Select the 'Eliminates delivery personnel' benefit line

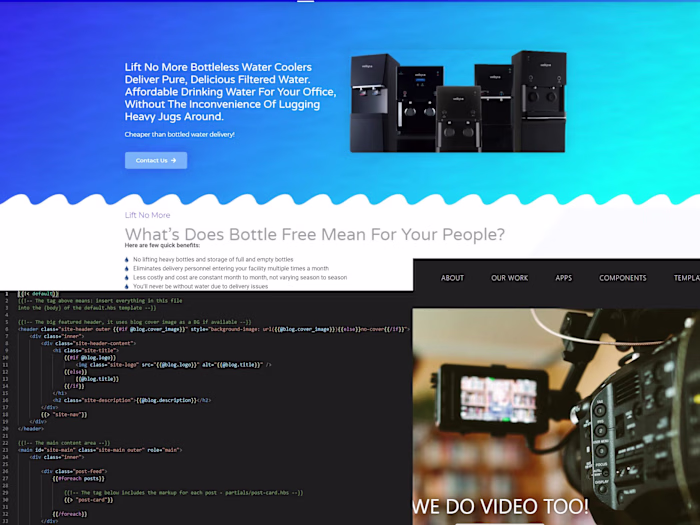pyautogui.click(x=231, y=268)
